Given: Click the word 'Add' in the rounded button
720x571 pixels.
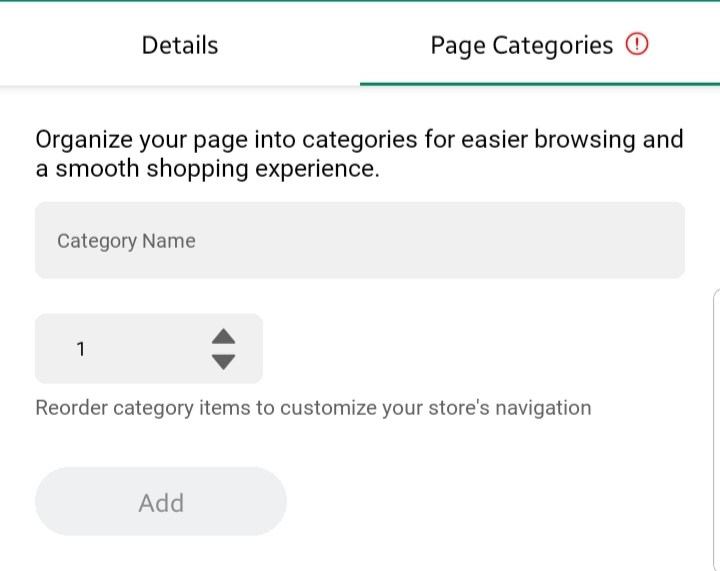Looking at the screenshot, I should pyautogui.click(x=161, y=502).
